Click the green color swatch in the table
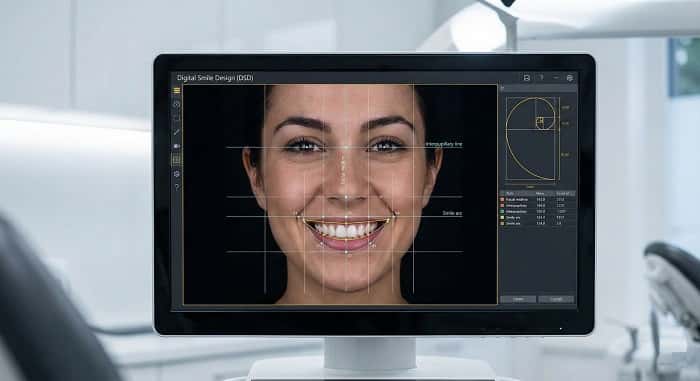 click(502, 211)
